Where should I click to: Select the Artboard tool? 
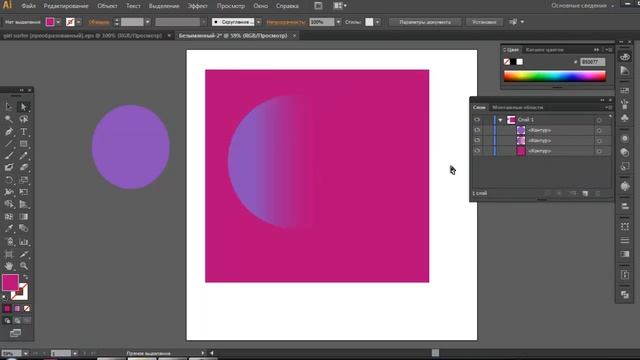coord(9,254)
